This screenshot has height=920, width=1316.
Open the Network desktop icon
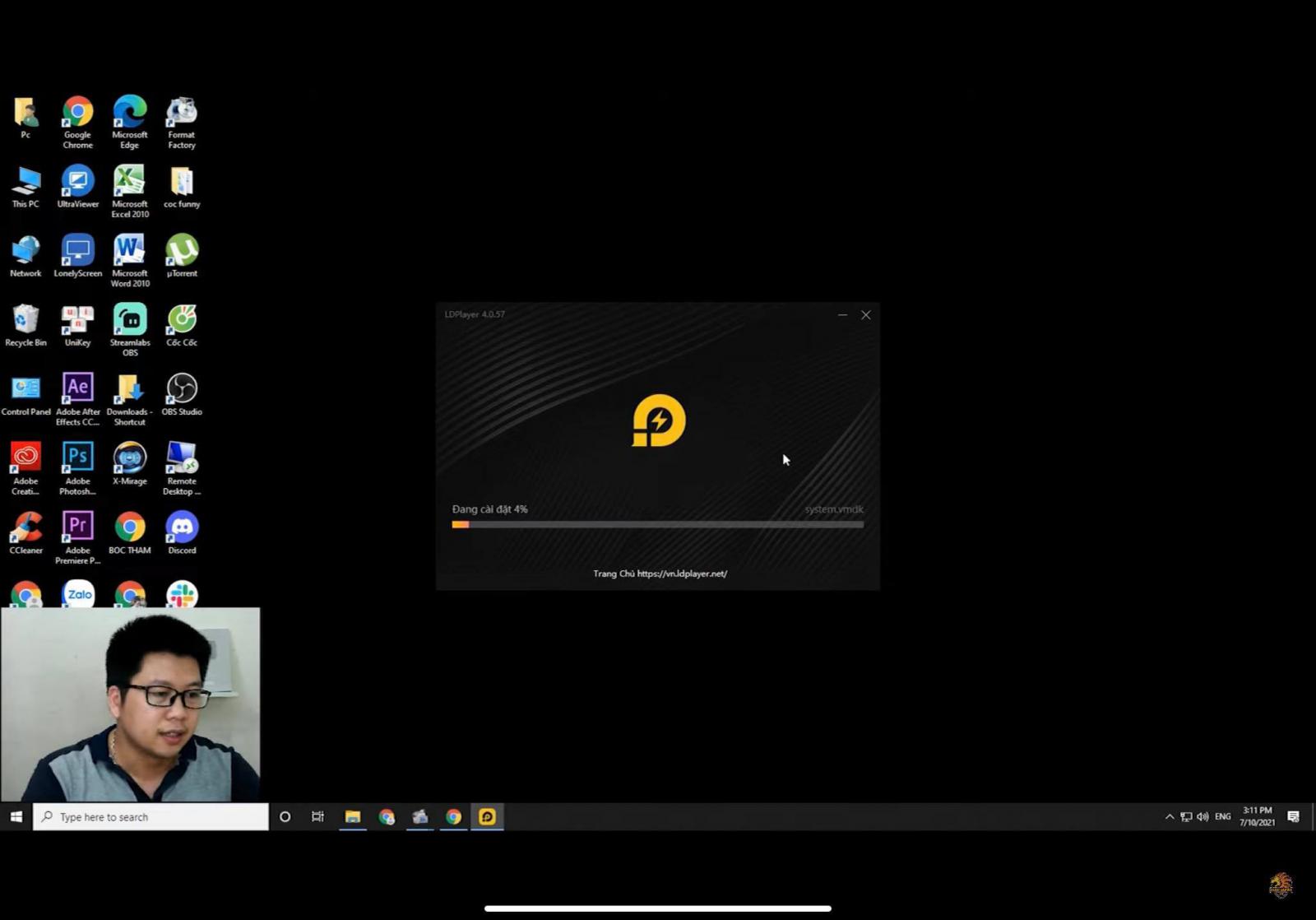click(25, 256)
